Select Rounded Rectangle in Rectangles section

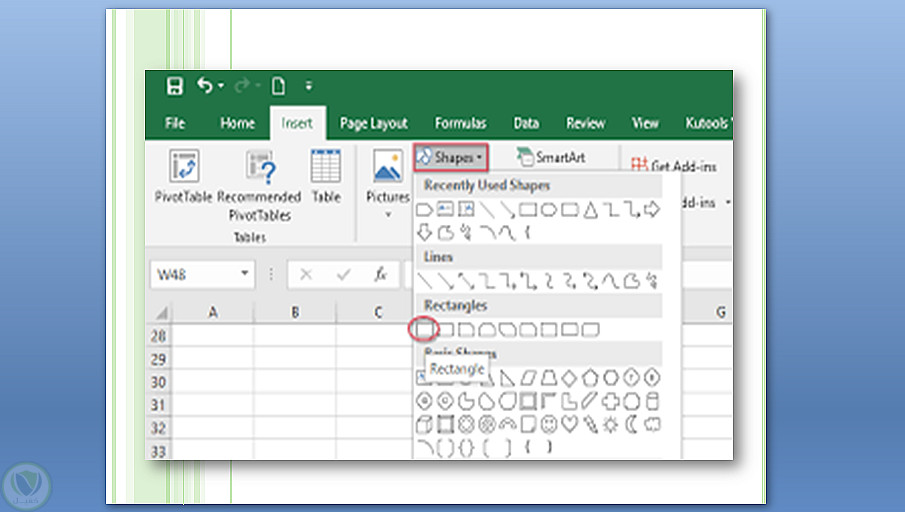(445, 330)
